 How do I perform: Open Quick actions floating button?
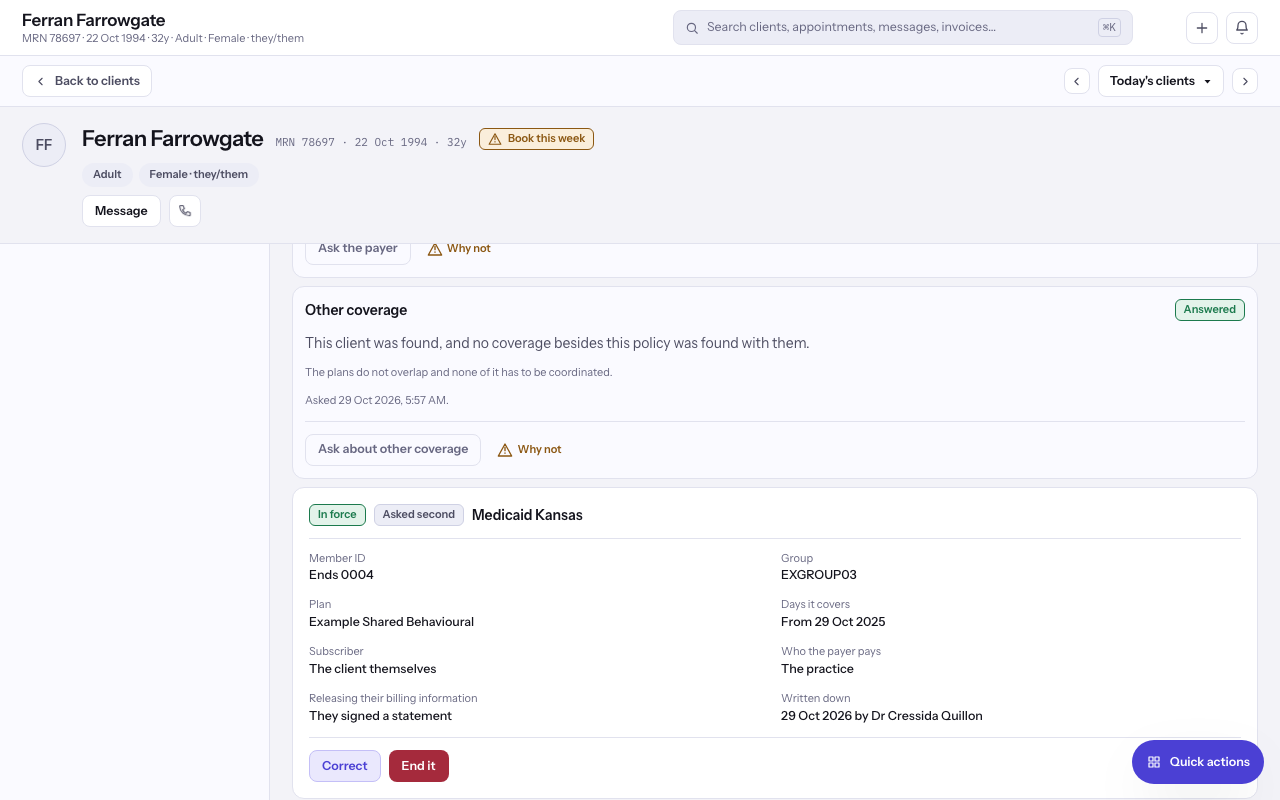point(1198,762)
